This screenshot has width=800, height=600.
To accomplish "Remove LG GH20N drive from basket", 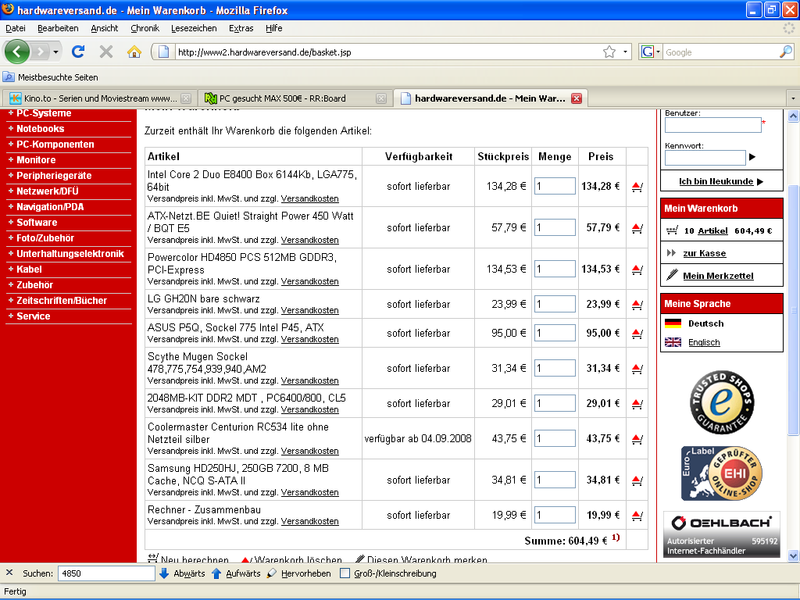I will 637,305.
